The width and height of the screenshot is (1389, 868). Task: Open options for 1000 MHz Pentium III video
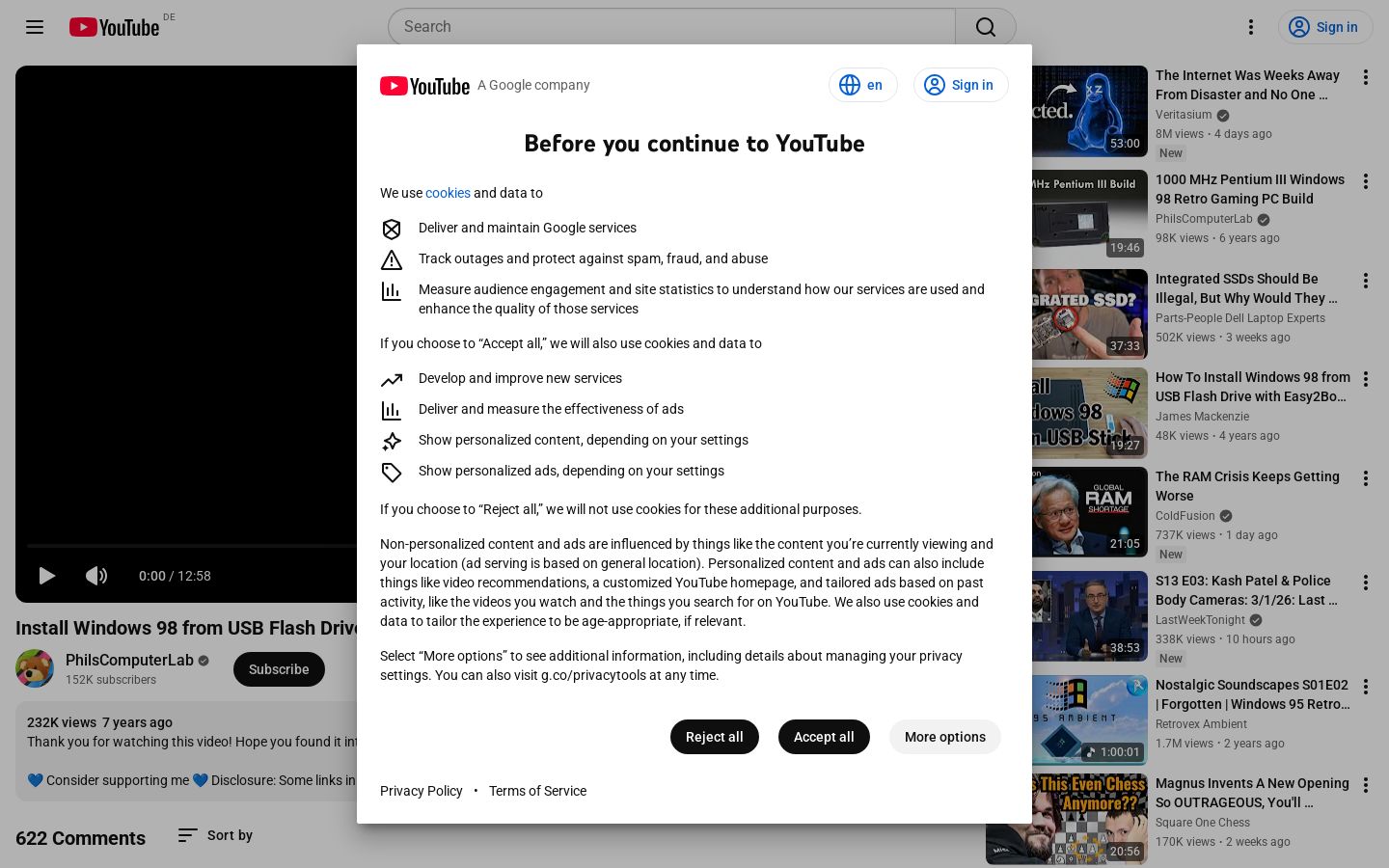(1366, 181)
